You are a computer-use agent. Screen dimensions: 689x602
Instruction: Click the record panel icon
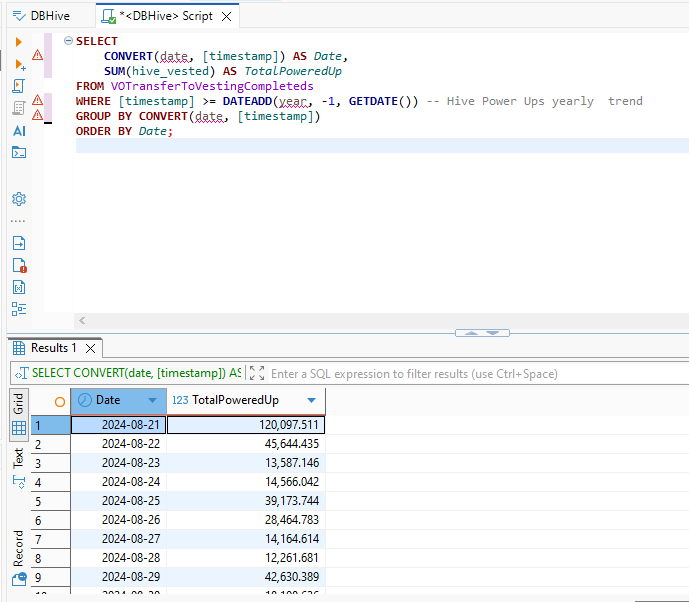[19, 579]
